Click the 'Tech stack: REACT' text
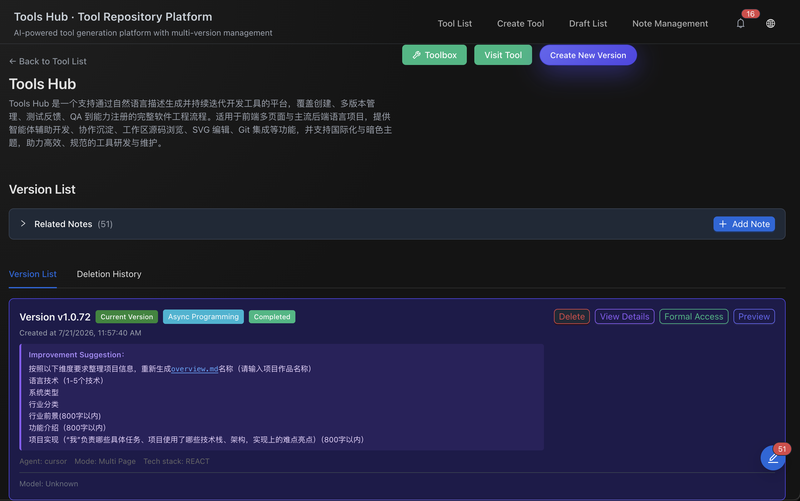This screenshot has width=800, height=501. (176, 461)
